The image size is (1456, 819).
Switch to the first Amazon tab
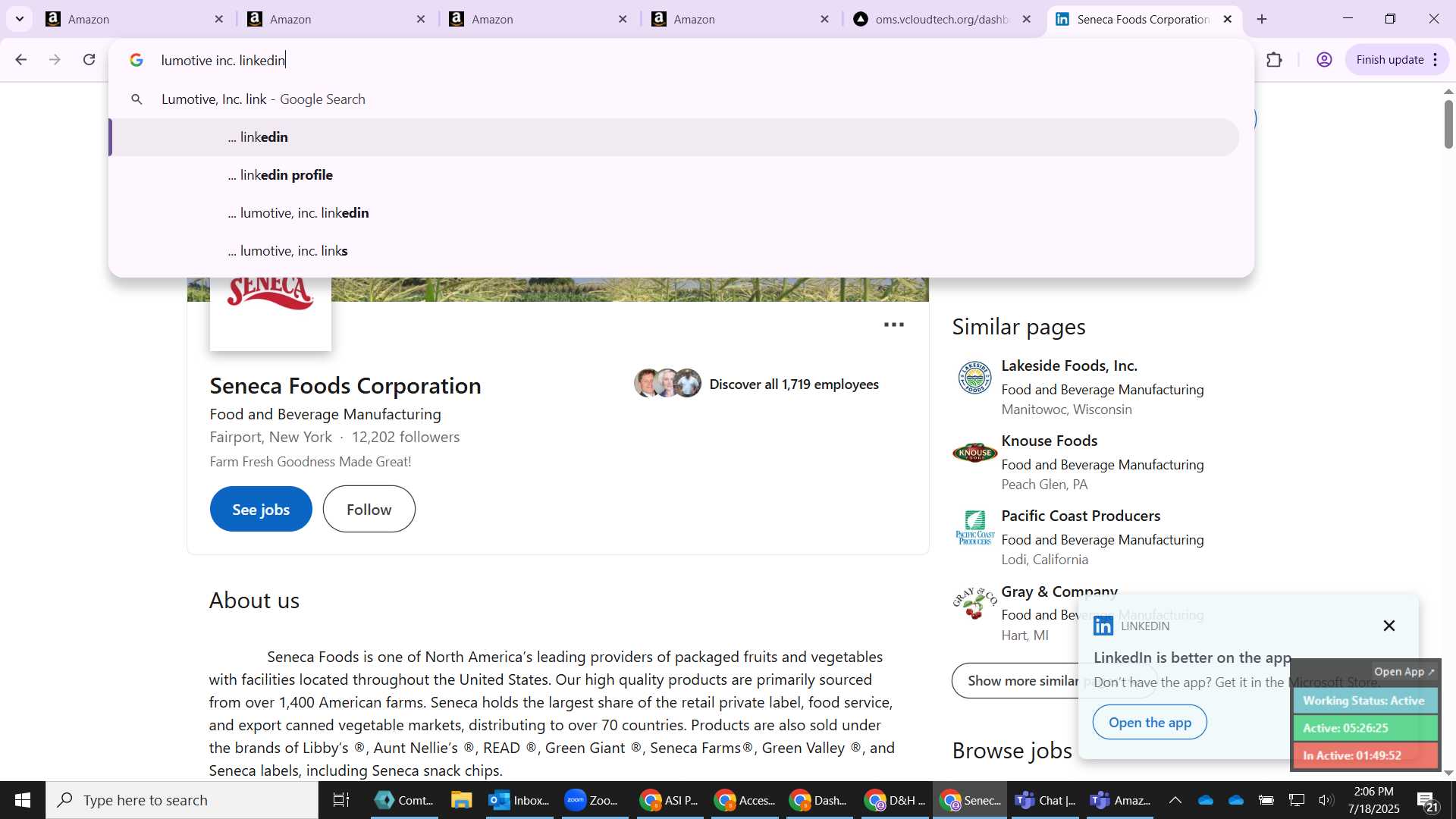tap(134, 19)
